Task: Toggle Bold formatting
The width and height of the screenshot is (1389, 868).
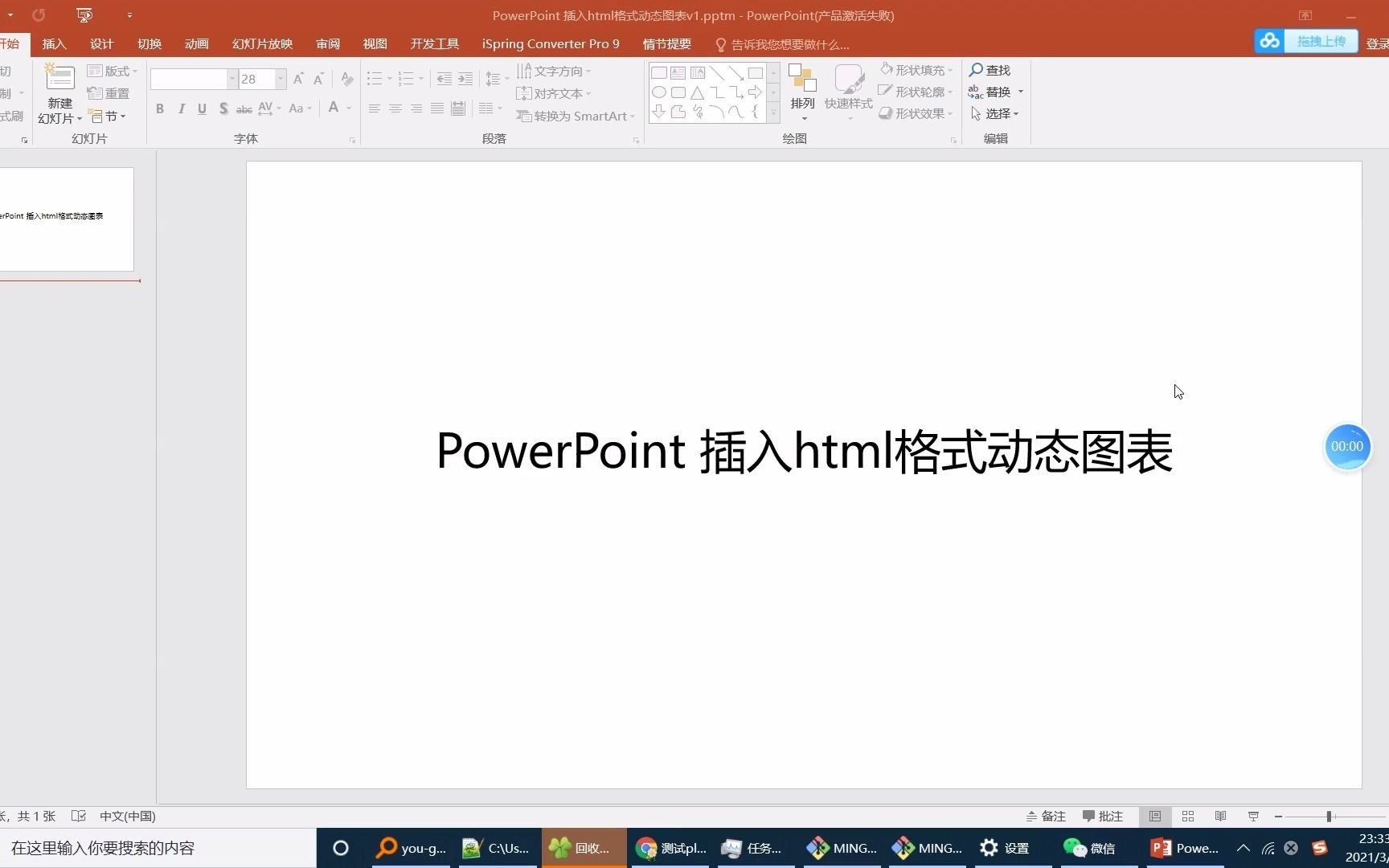Action: (x=160, y=108)
